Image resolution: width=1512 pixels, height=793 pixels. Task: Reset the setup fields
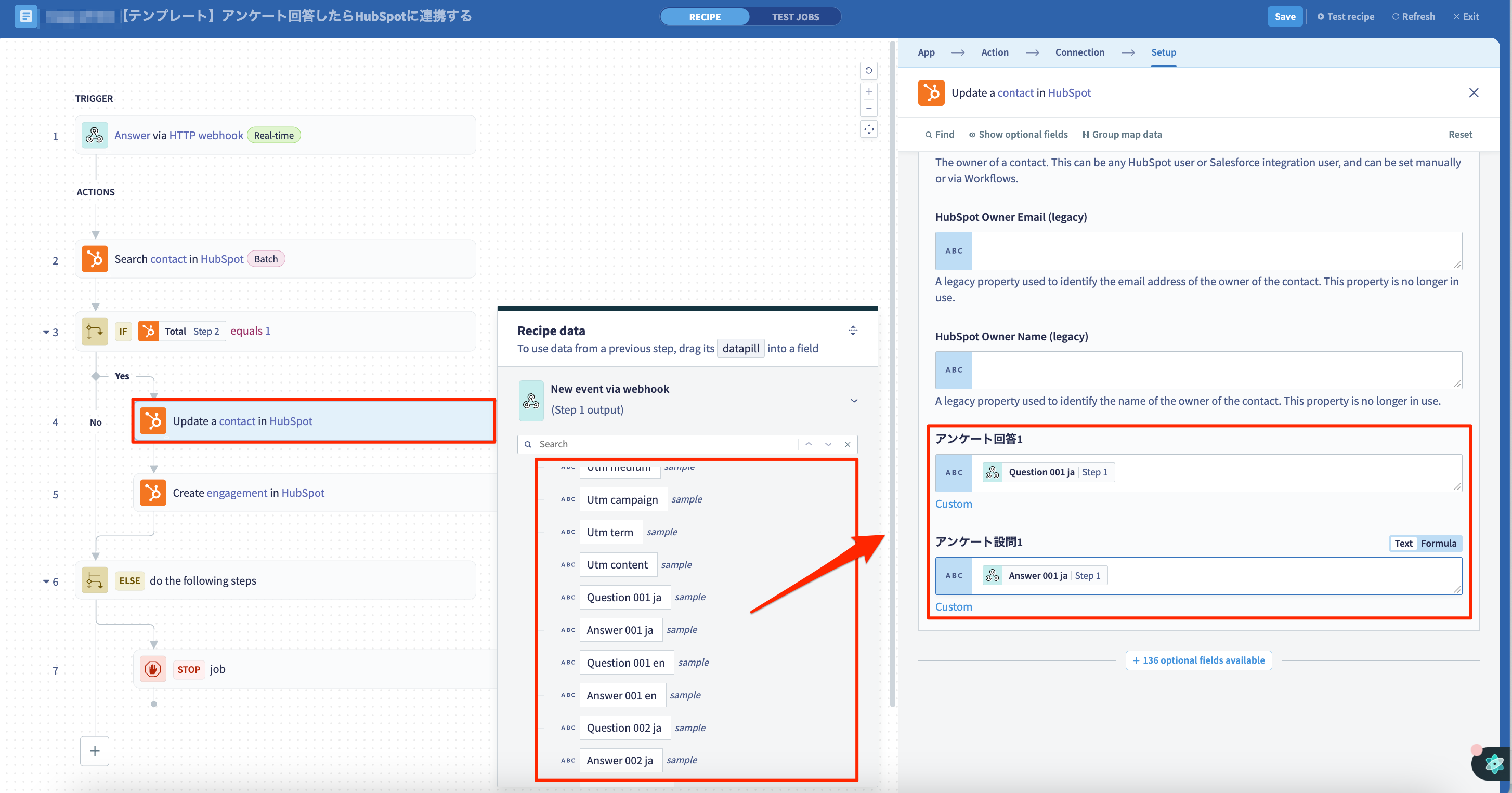1461,134
